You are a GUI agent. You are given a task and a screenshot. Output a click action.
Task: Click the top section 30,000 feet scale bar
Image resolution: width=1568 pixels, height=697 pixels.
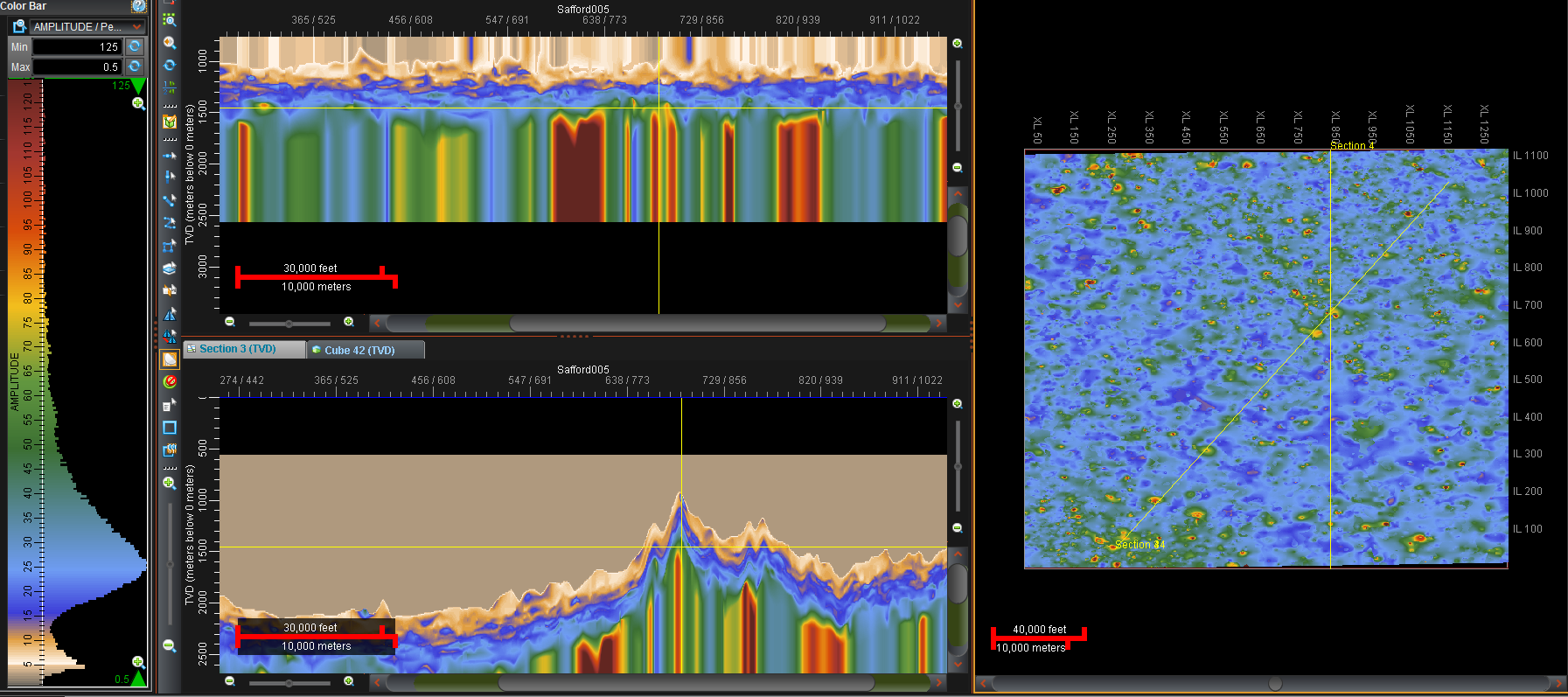coord(317,277)
